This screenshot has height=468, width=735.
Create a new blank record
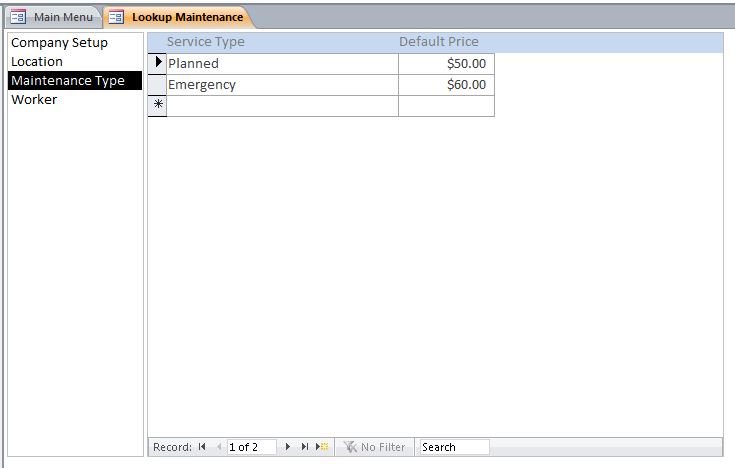point(322,447)
